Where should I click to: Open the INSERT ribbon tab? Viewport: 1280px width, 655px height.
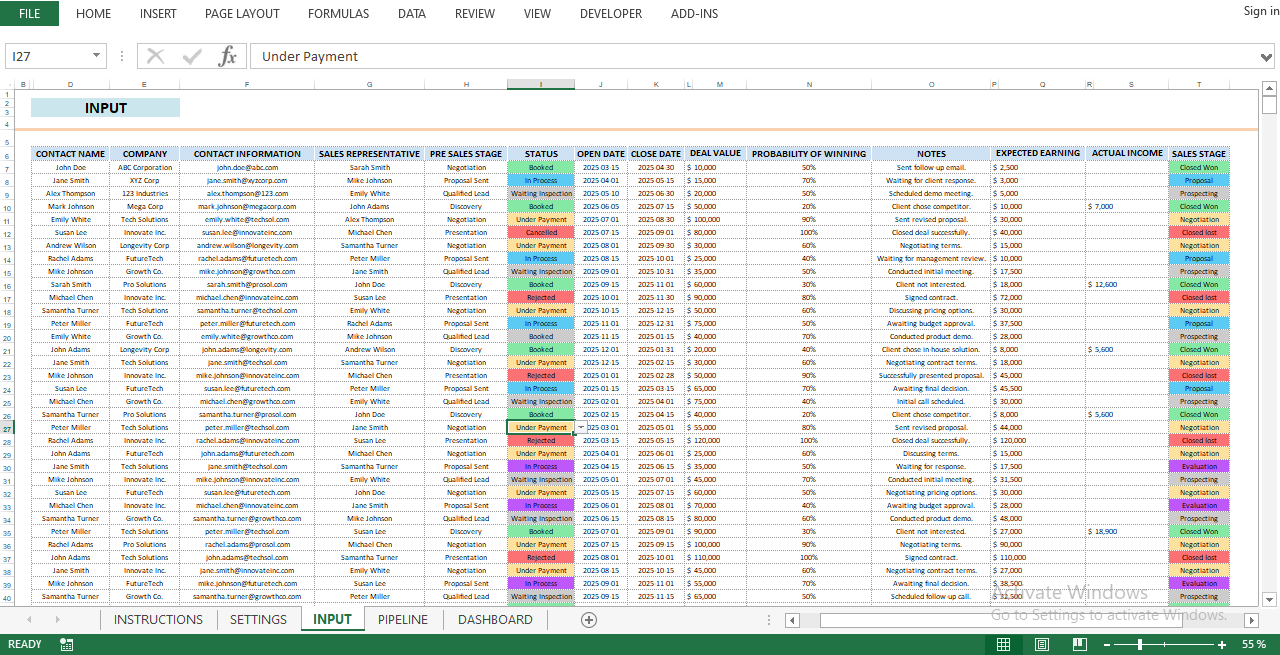(158, 13)
